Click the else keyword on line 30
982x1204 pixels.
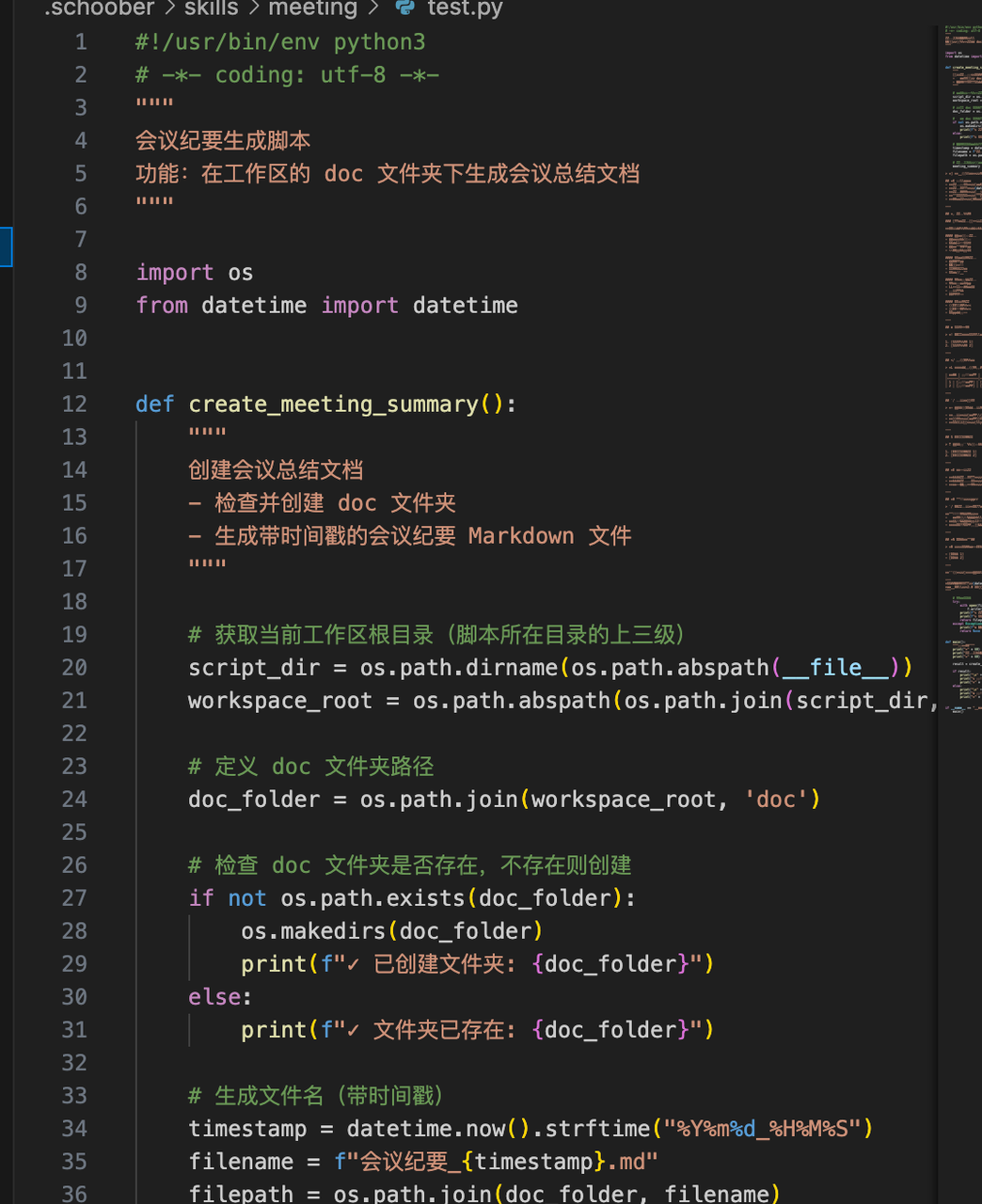pos(214,997)
